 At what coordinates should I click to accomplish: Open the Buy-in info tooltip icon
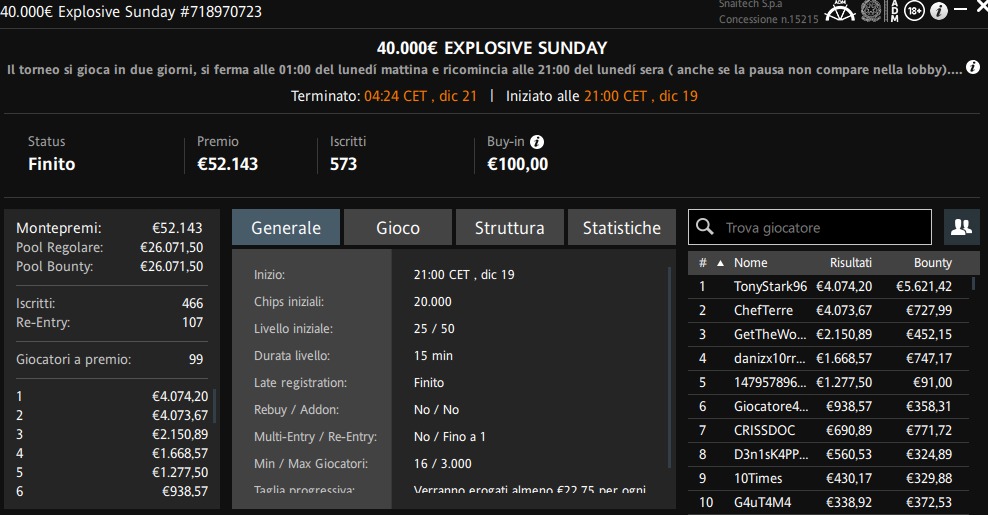tap(537, 142)
